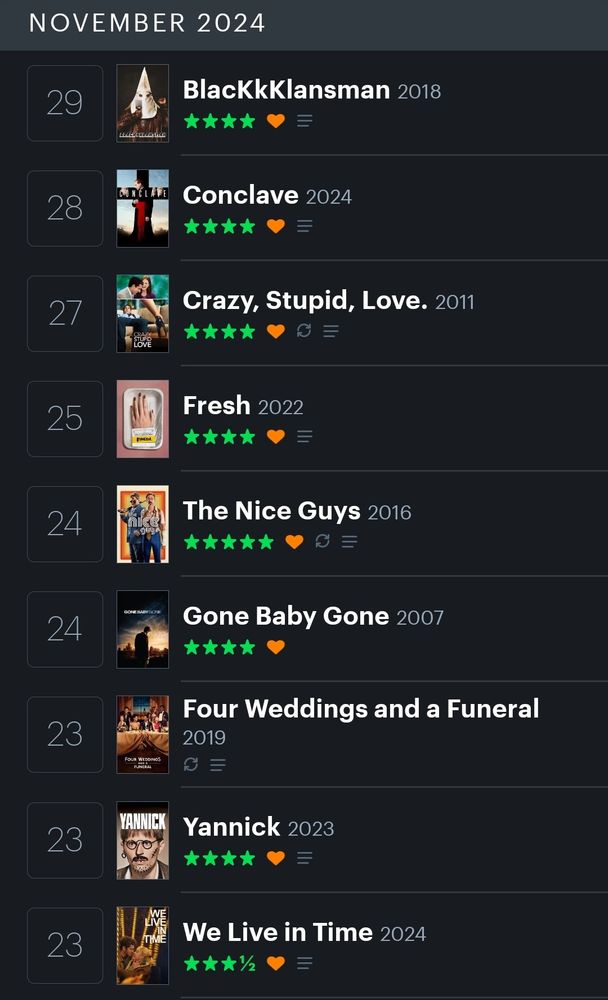Toggle the like heart for Conclave
The image size is (608, 1000).
(x=276, y=226)
